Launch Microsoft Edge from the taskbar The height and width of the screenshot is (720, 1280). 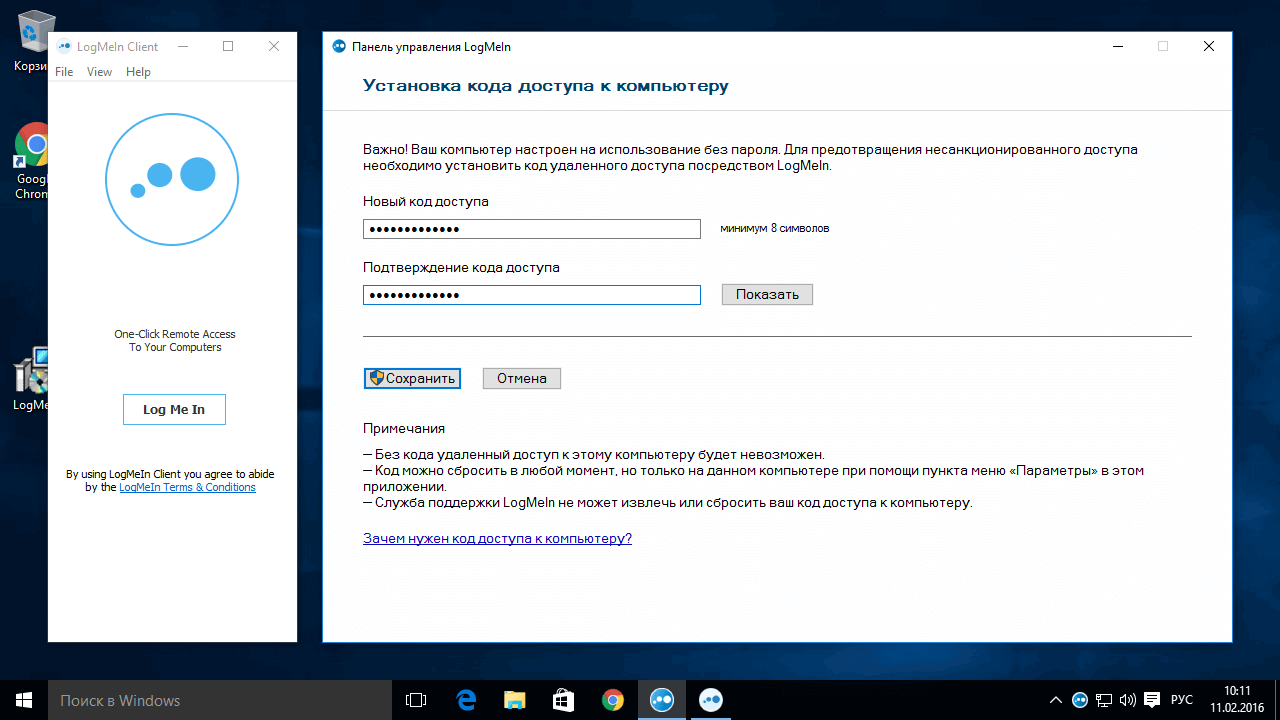click(x=465, y=700)
